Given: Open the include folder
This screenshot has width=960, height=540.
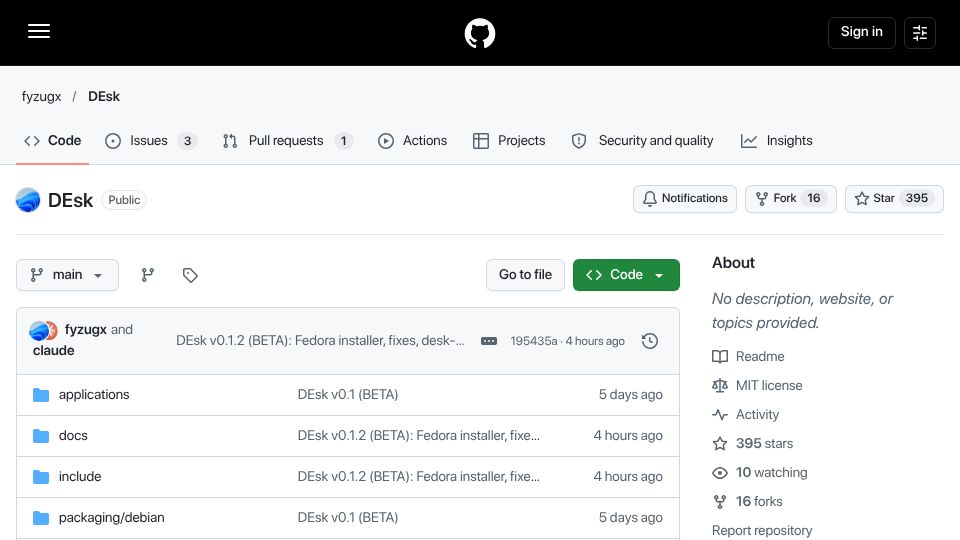Looking at the screenshot, I should (x=80, y=477).
